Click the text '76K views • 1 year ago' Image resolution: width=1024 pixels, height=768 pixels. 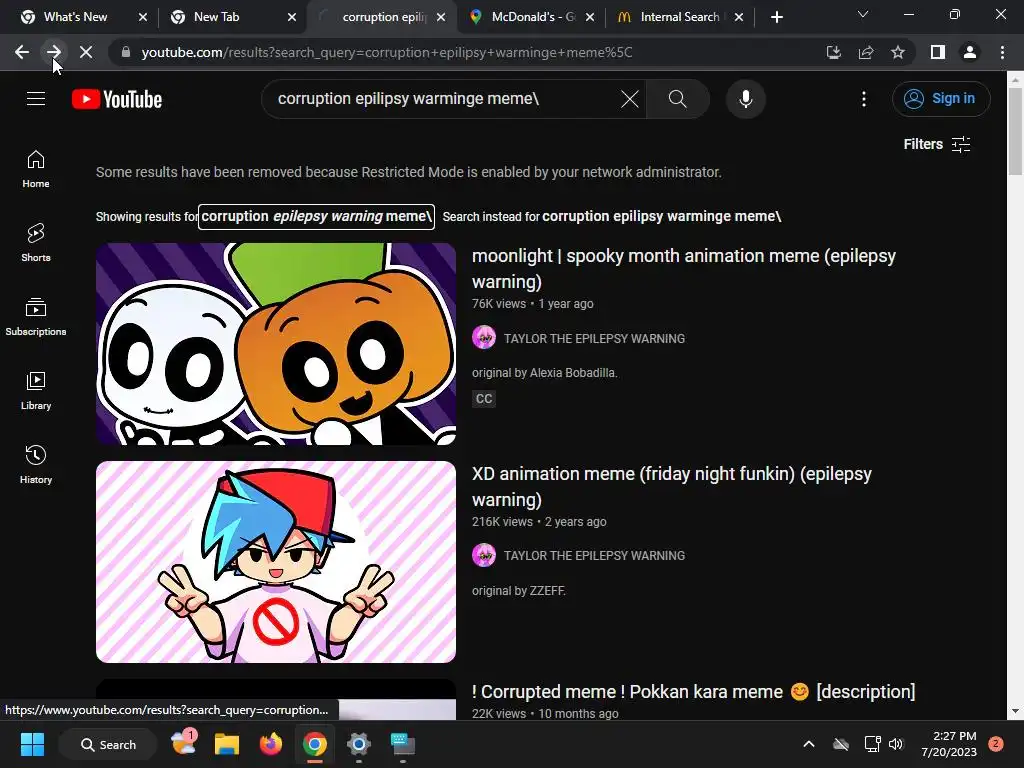pyautogui.click(x=533, y=304)
